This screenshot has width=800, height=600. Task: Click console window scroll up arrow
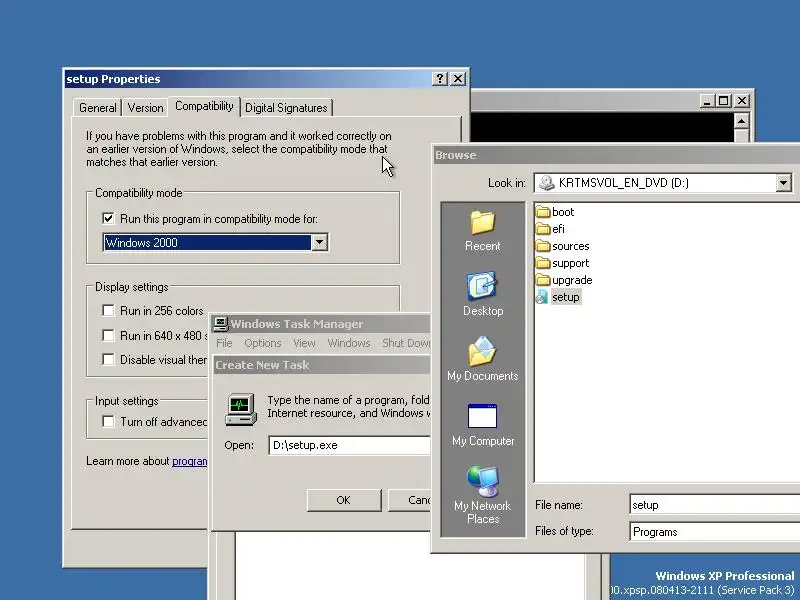click(x=741, y=121)
